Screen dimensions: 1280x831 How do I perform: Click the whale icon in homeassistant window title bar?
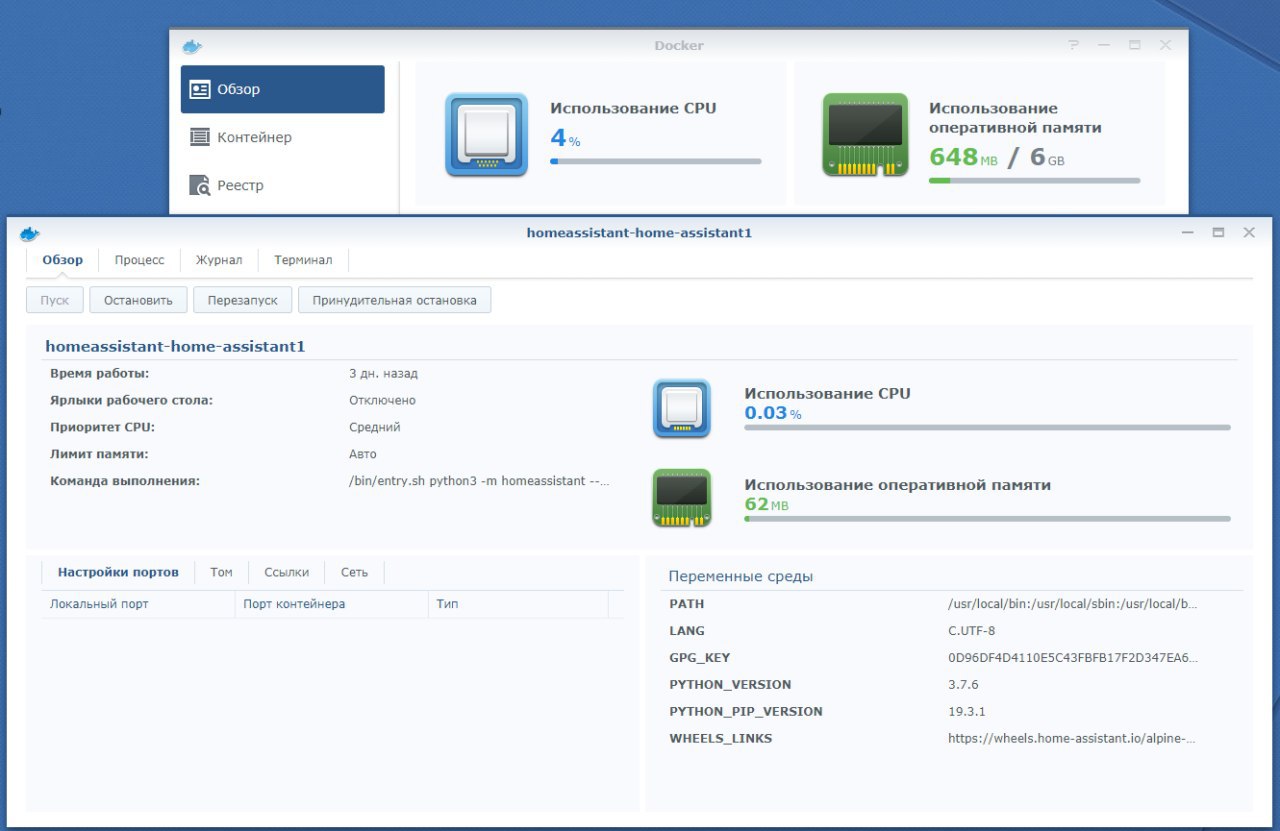[30, 233]
